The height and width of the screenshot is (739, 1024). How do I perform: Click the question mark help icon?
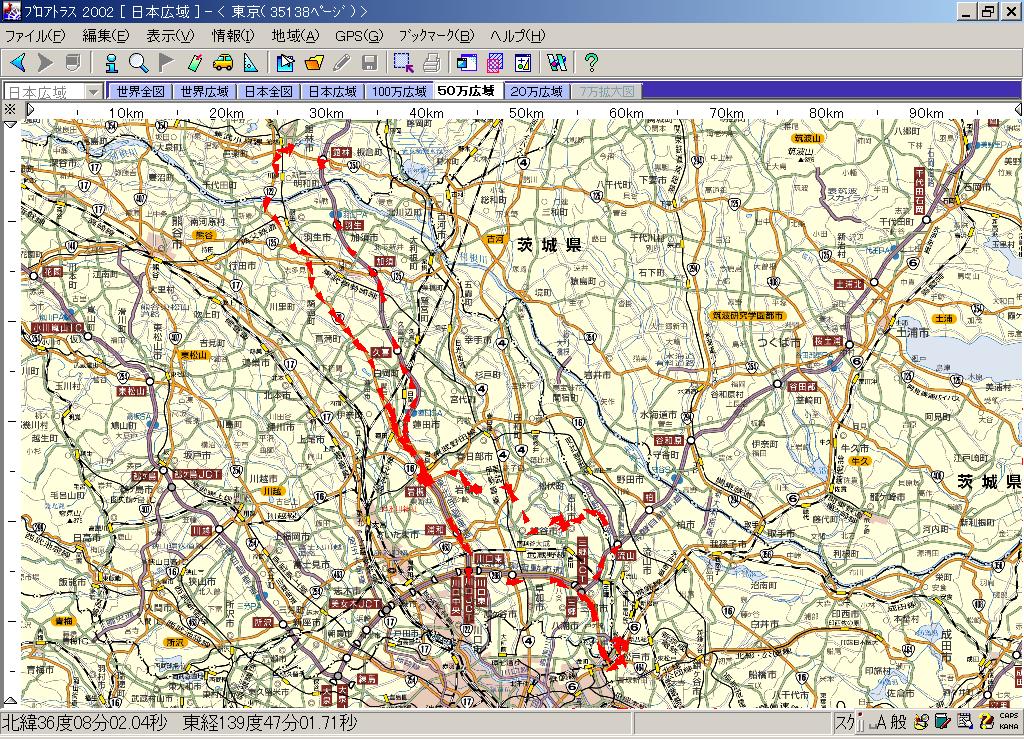tap(591, 63)
